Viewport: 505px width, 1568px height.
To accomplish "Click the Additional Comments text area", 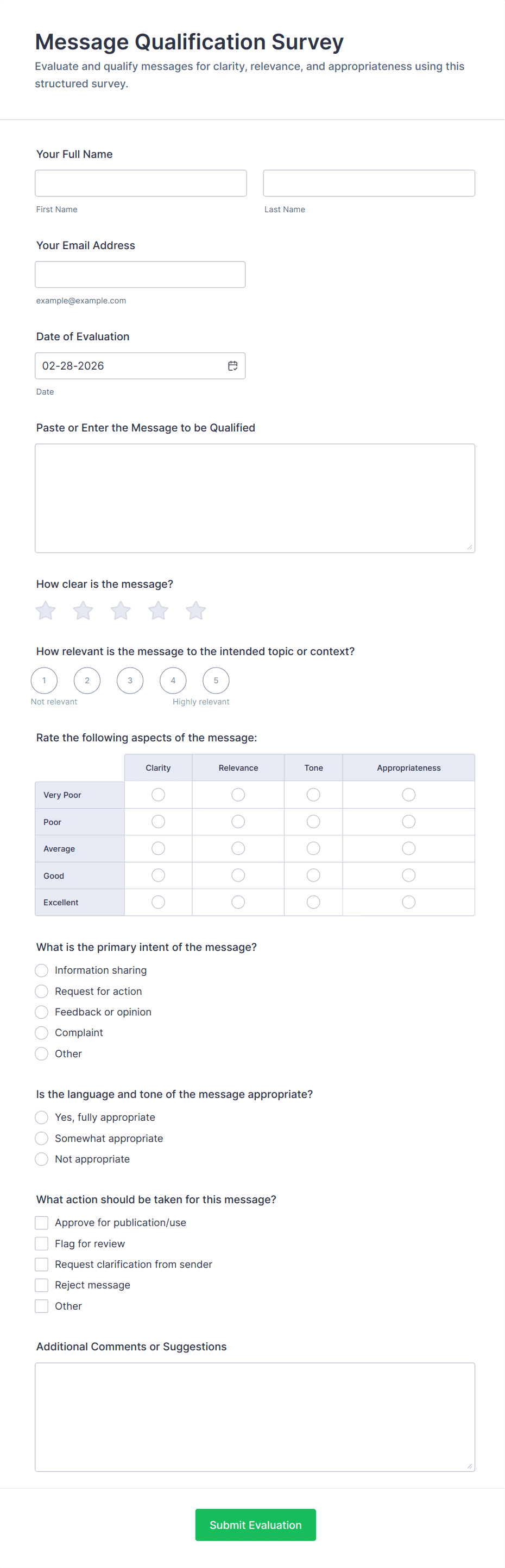I will 255,1417.
